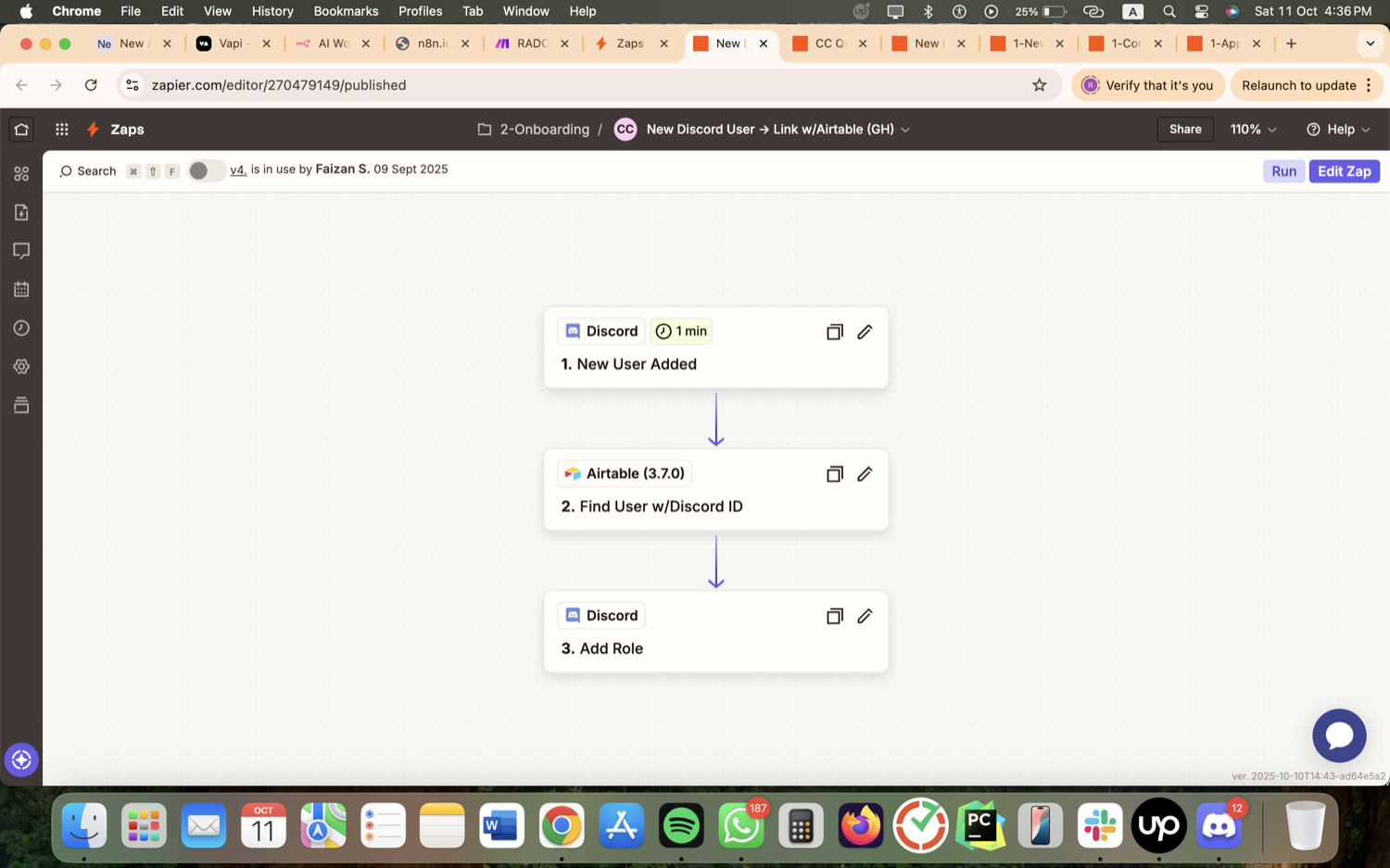Open the History menu in menu bar
Screen dimensions: 1390x868
coord(272,11)
